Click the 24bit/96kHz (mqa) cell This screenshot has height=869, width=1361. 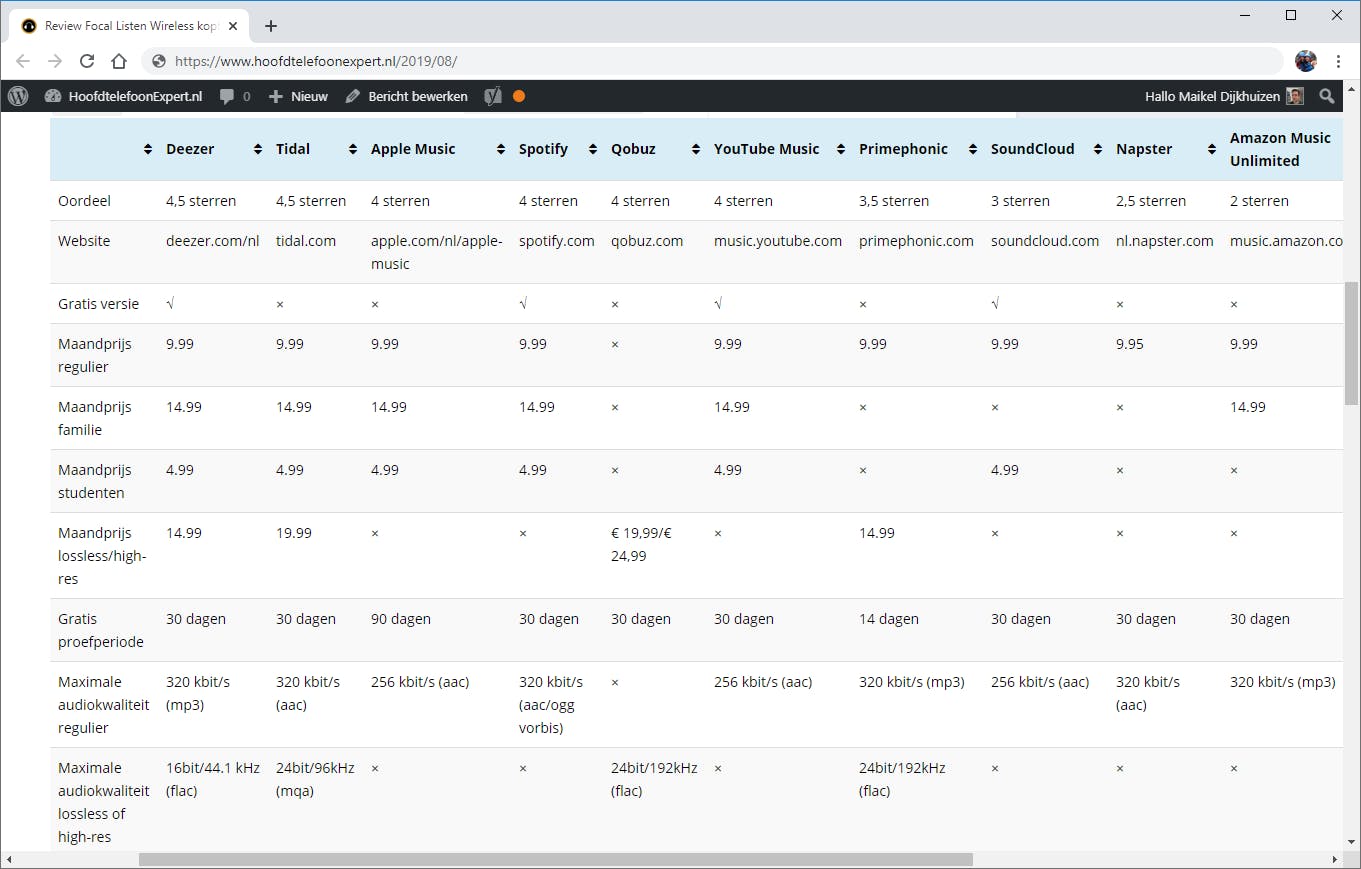(315, 779)
